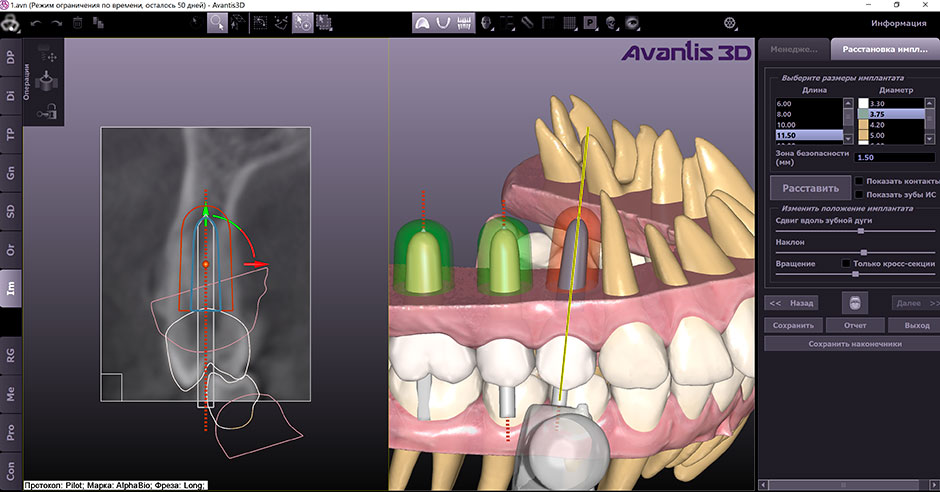Toggle both-jaws teeth view button

coord(464,23)
